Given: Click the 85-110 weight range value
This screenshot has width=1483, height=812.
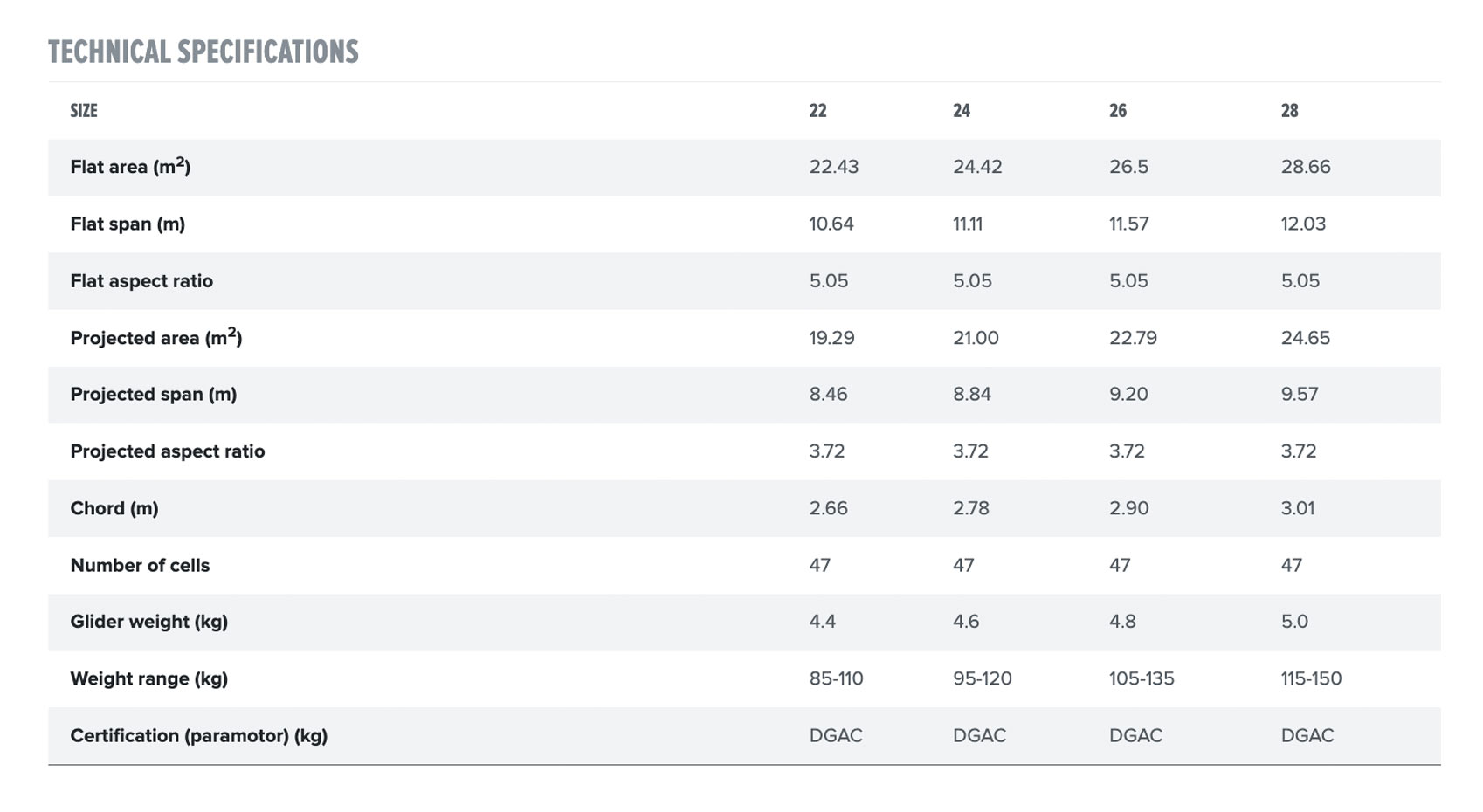Looking at the screenshot, I should pyautogui.click(x=836, y=678).
